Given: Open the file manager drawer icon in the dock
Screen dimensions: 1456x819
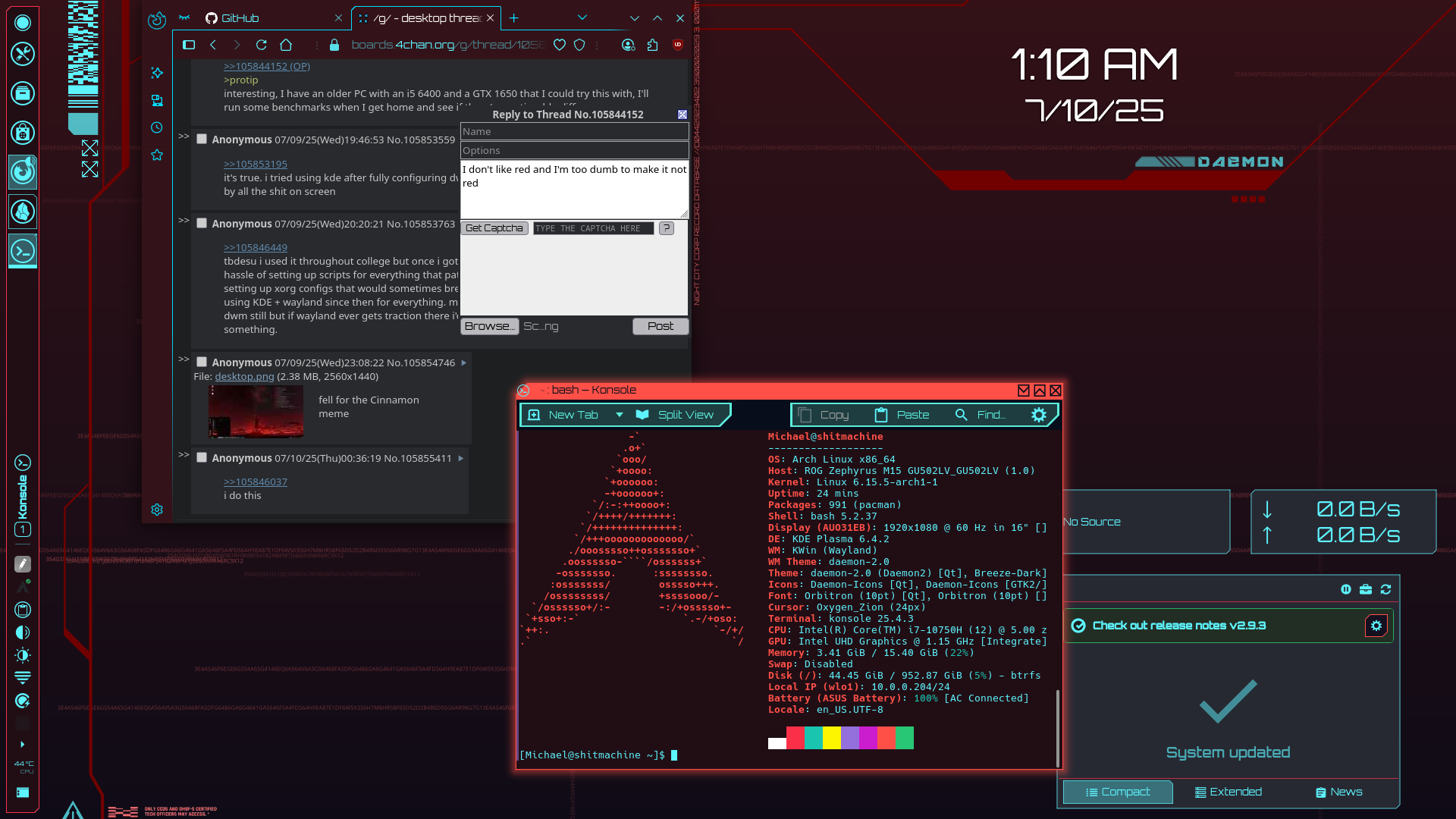Looking at the screenshot, I should (x=23, y=93).
